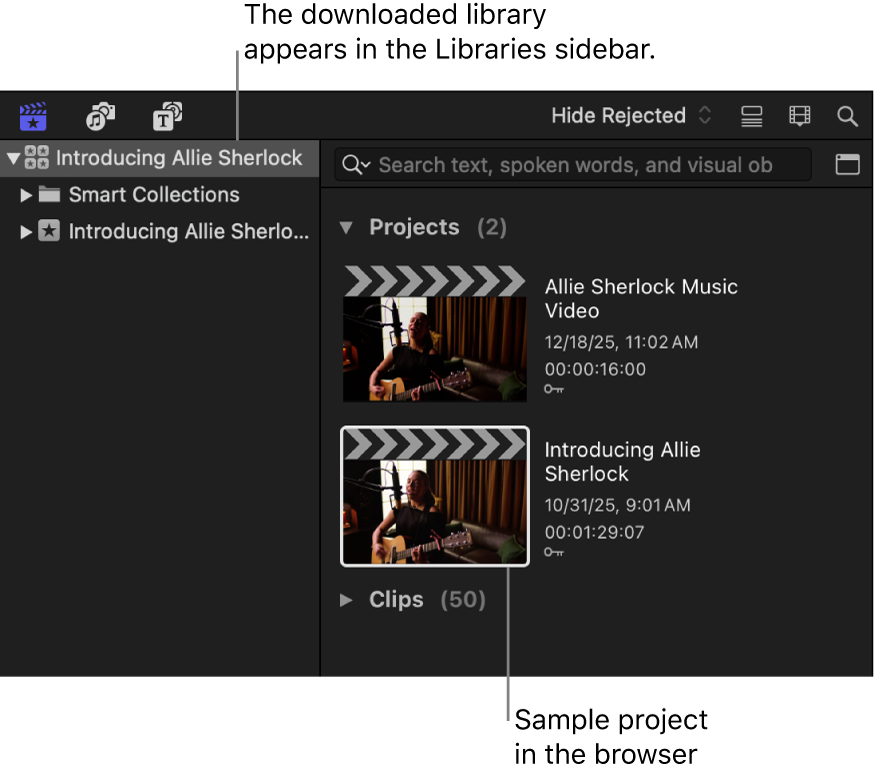Collapse the Projects section
Image resolution: width=876 pixels, height=778 pixels.
coord(347,227)
